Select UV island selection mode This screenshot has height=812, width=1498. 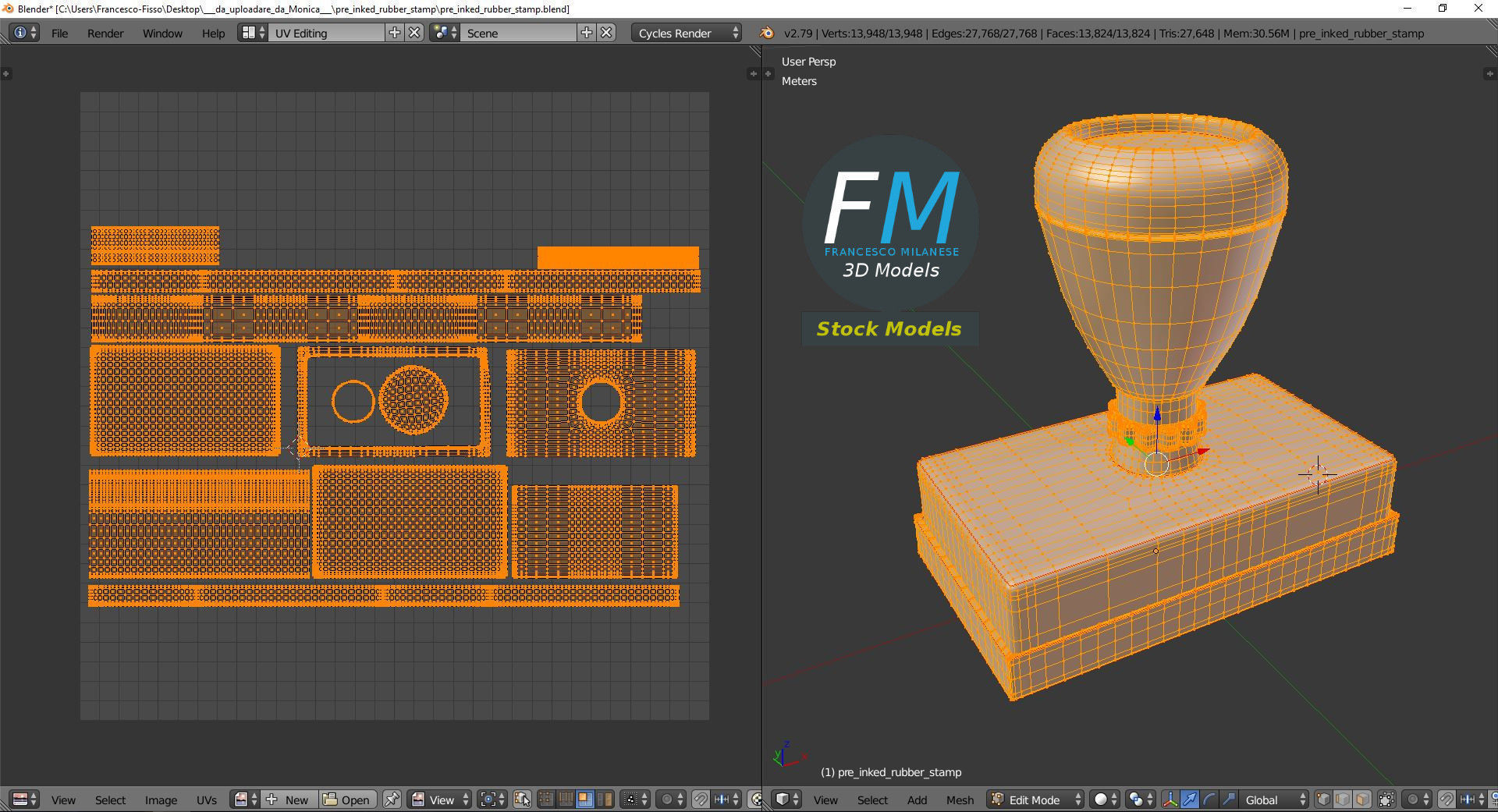604,800
